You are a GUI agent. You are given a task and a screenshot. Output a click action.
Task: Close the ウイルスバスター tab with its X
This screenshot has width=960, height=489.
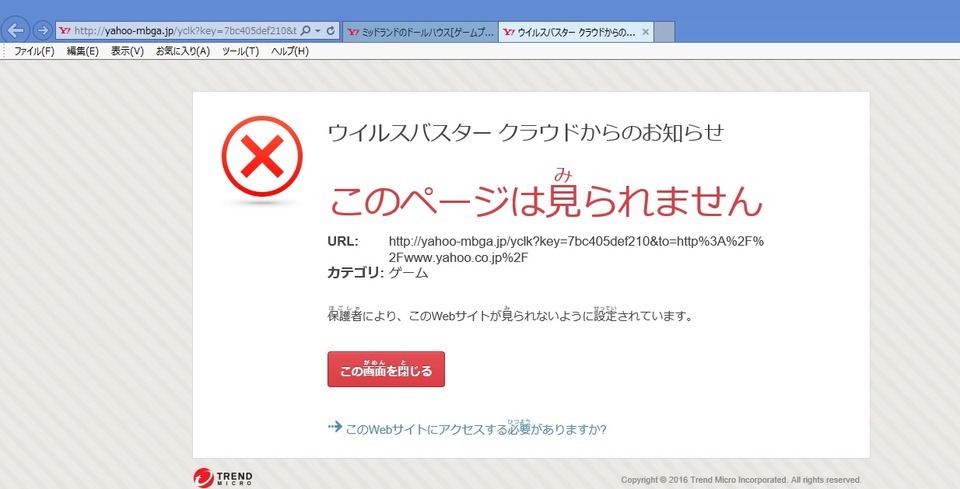645,32
